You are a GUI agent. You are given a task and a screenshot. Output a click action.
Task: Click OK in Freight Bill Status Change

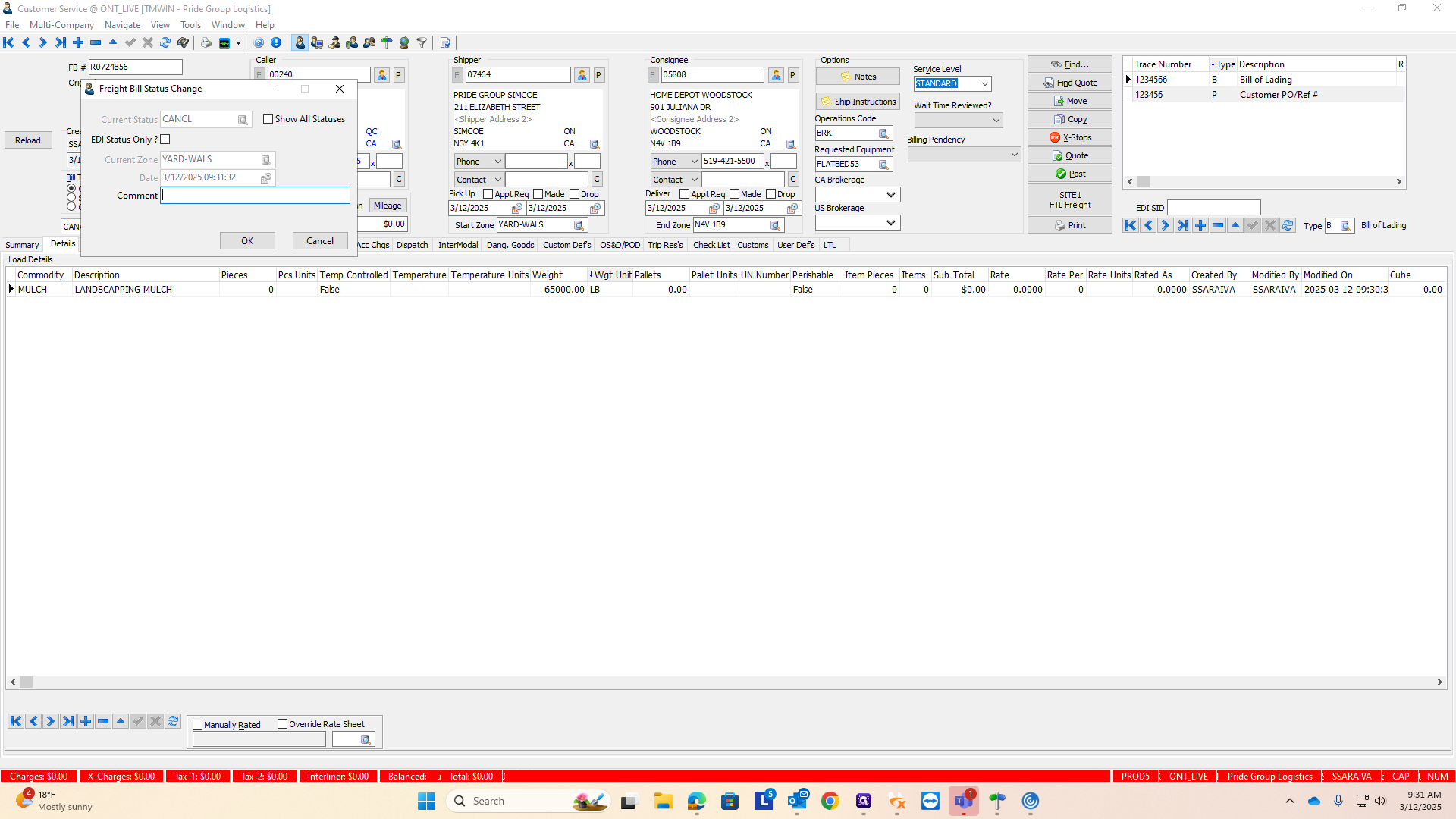point(247,241)
